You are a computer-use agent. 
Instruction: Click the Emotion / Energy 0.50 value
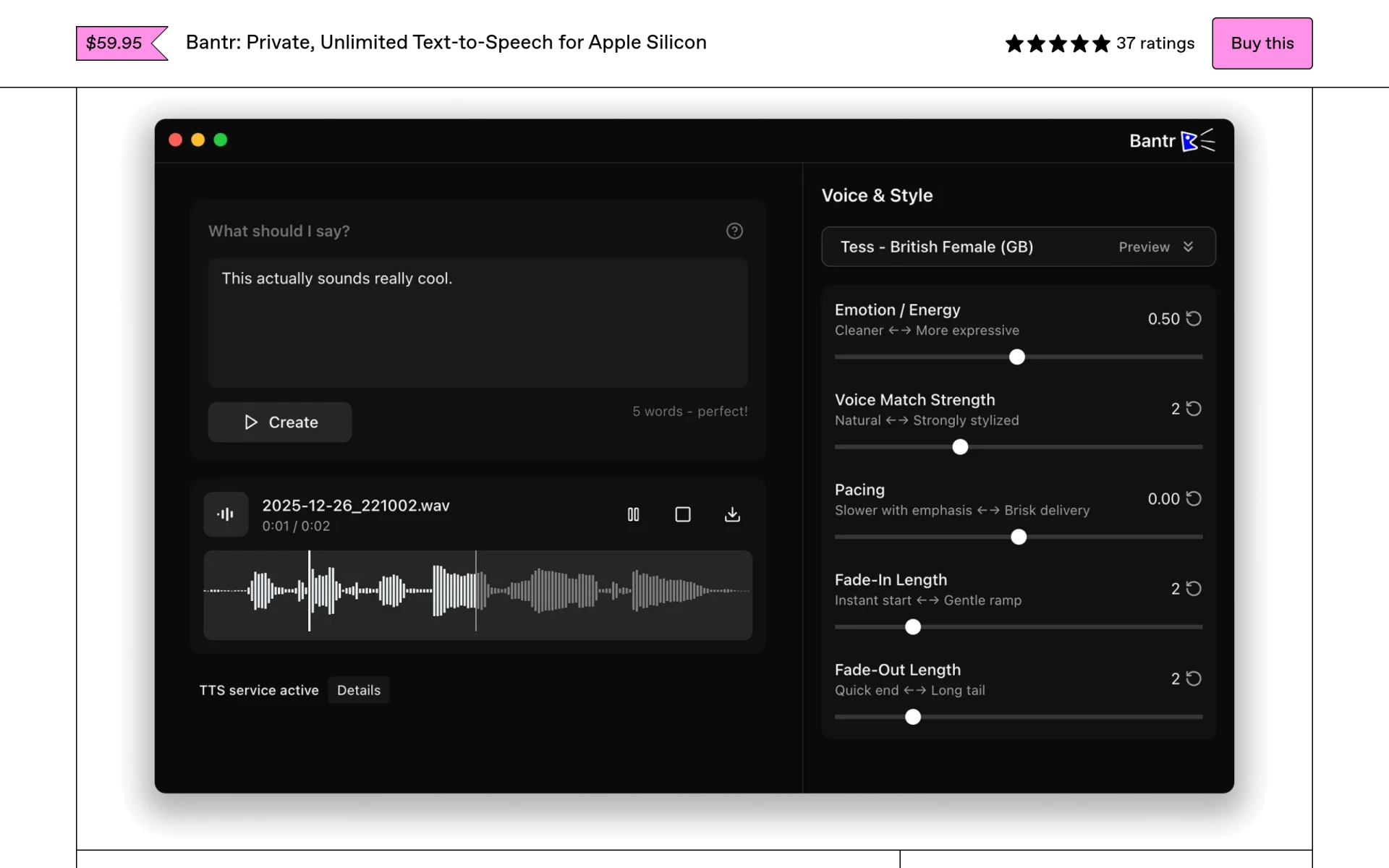(1163, 318)
